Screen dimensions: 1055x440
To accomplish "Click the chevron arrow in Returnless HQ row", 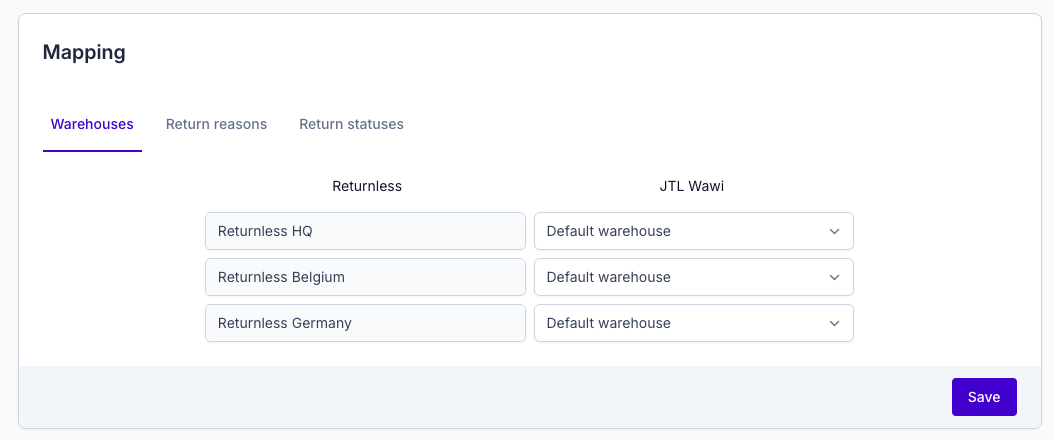I will click(x=834, y=231).
